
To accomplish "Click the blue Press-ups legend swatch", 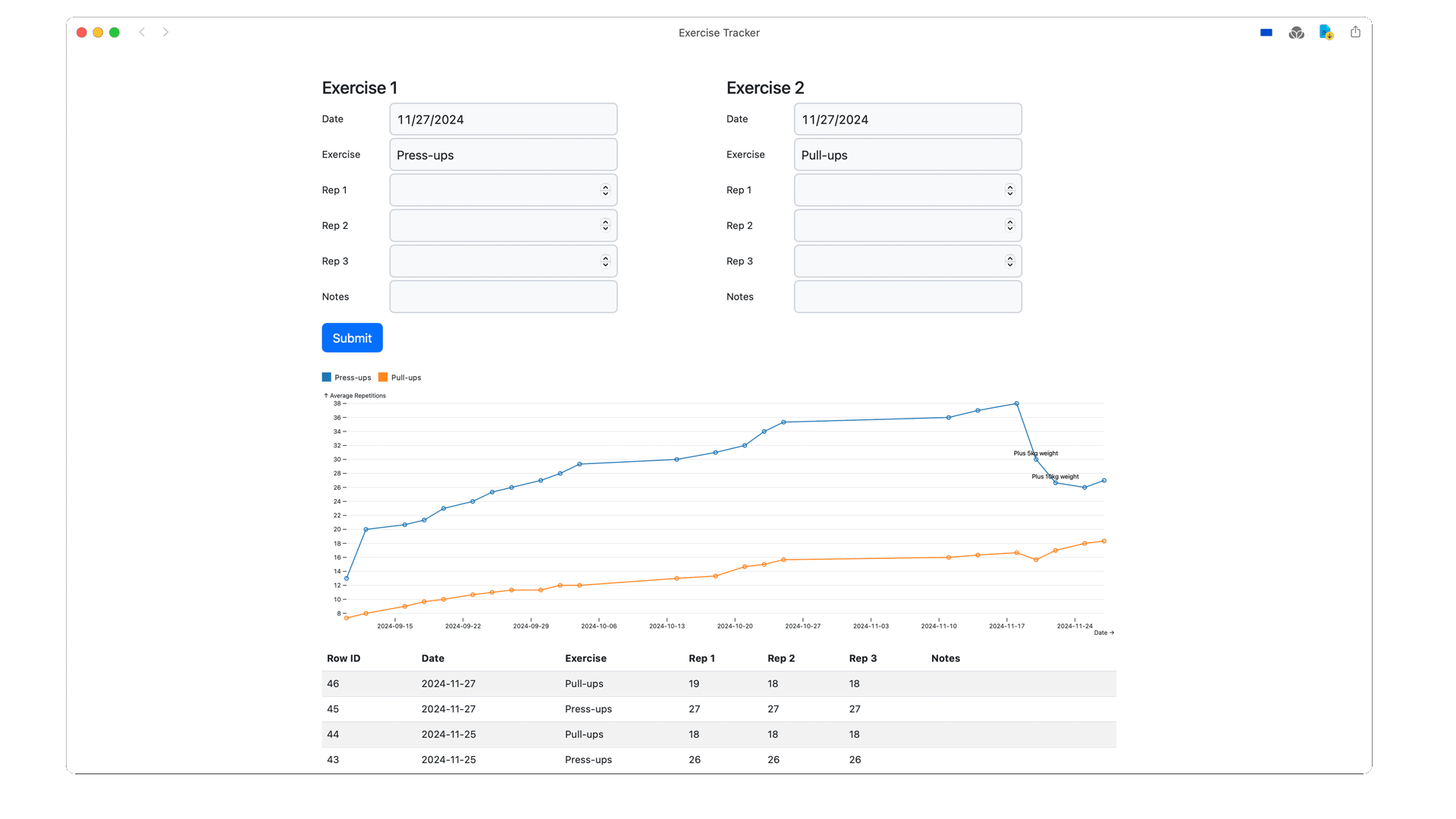I will (327, 378).
